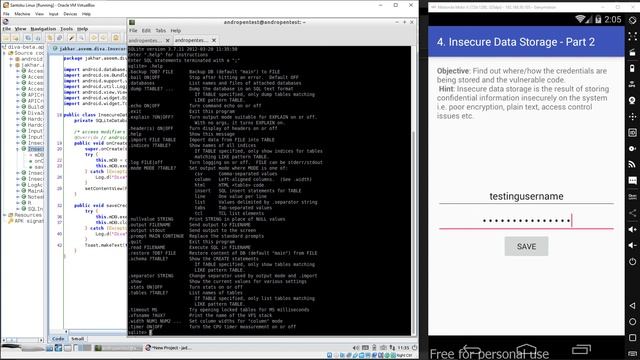Open the GPS widget in Genymotion sidebar
The image size is (640, 360).
click(x=632, y=84)
